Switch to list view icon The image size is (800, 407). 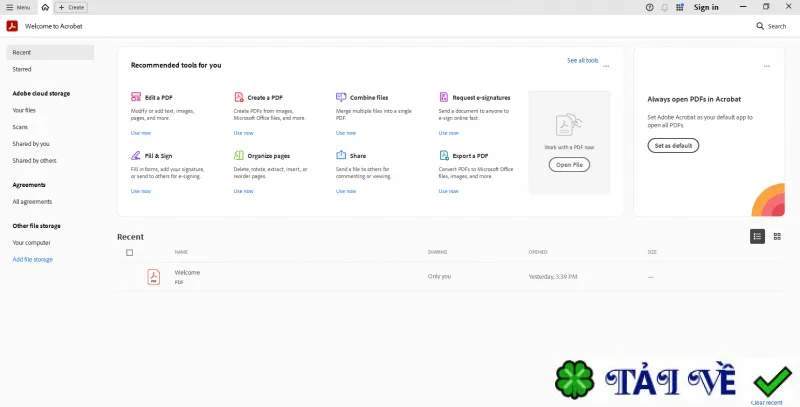point(757,236)
